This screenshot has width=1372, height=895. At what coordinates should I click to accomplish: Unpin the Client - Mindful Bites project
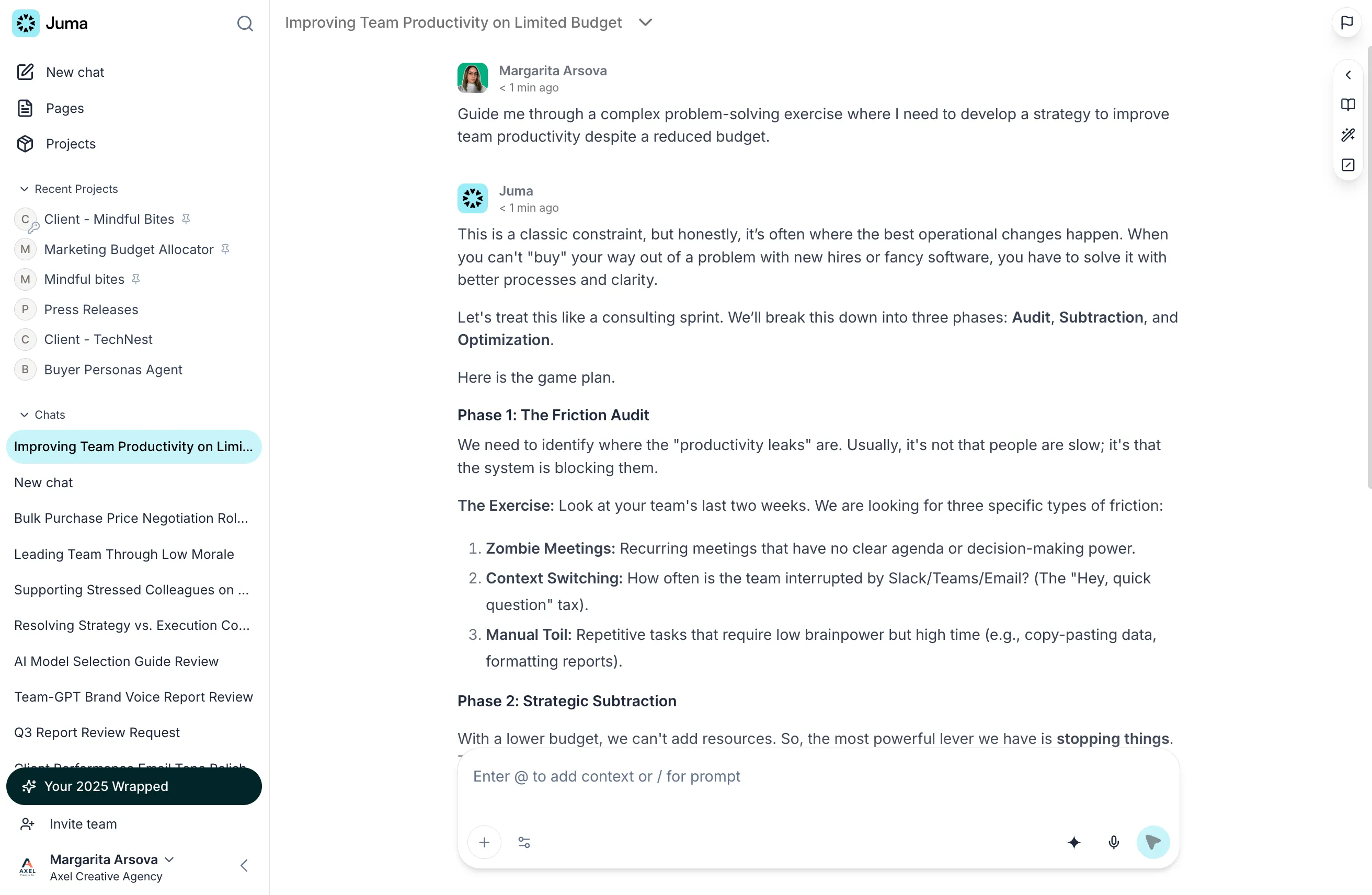pos(186,219)
